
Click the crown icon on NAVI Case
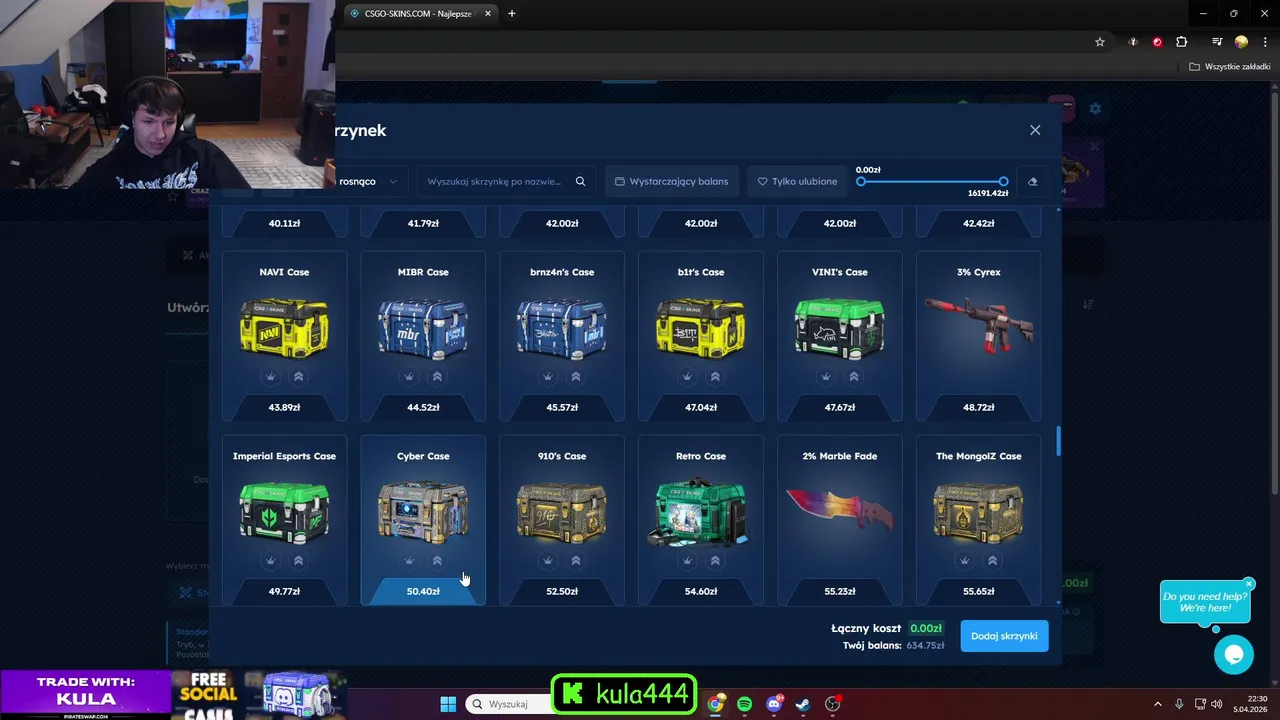pos(270,377)
